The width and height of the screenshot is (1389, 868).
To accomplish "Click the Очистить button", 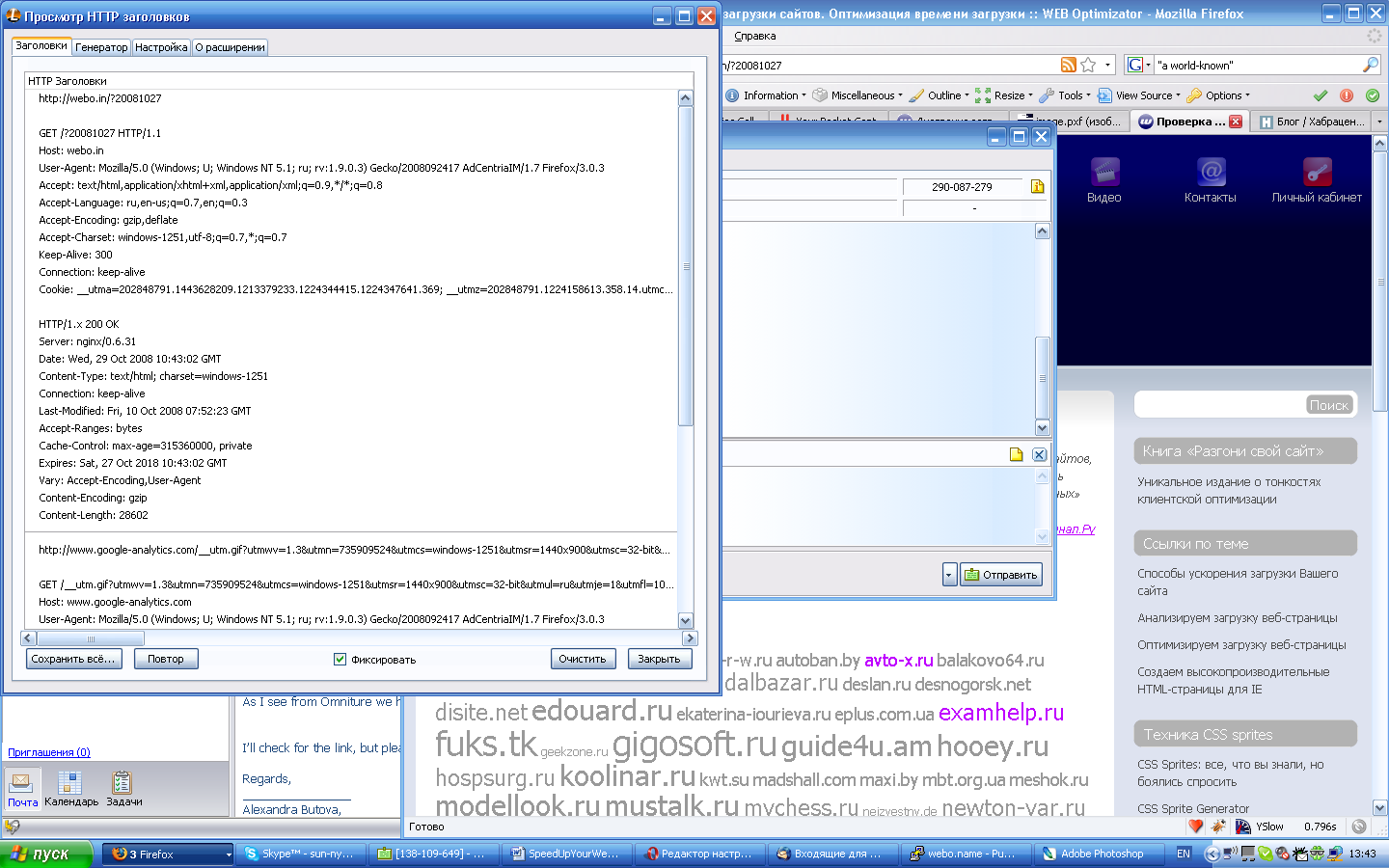I will pyautogui.click(x=583, y=659).
